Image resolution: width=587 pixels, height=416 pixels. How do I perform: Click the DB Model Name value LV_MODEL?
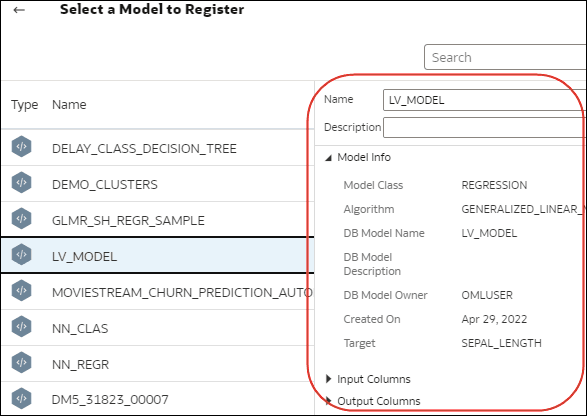[489, 233]
